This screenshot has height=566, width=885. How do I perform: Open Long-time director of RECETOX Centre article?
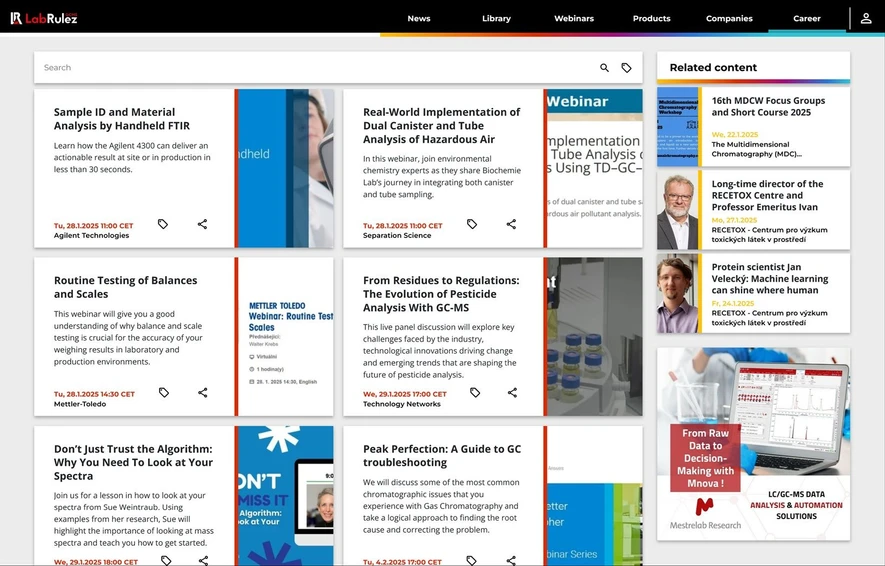[767, 195]
